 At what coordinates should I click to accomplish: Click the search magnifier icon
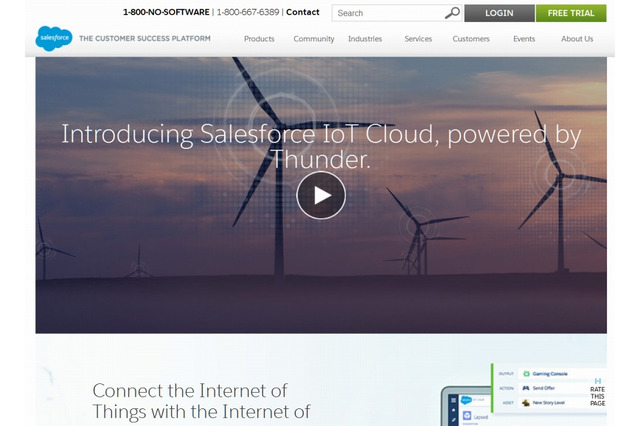[452, 13]
